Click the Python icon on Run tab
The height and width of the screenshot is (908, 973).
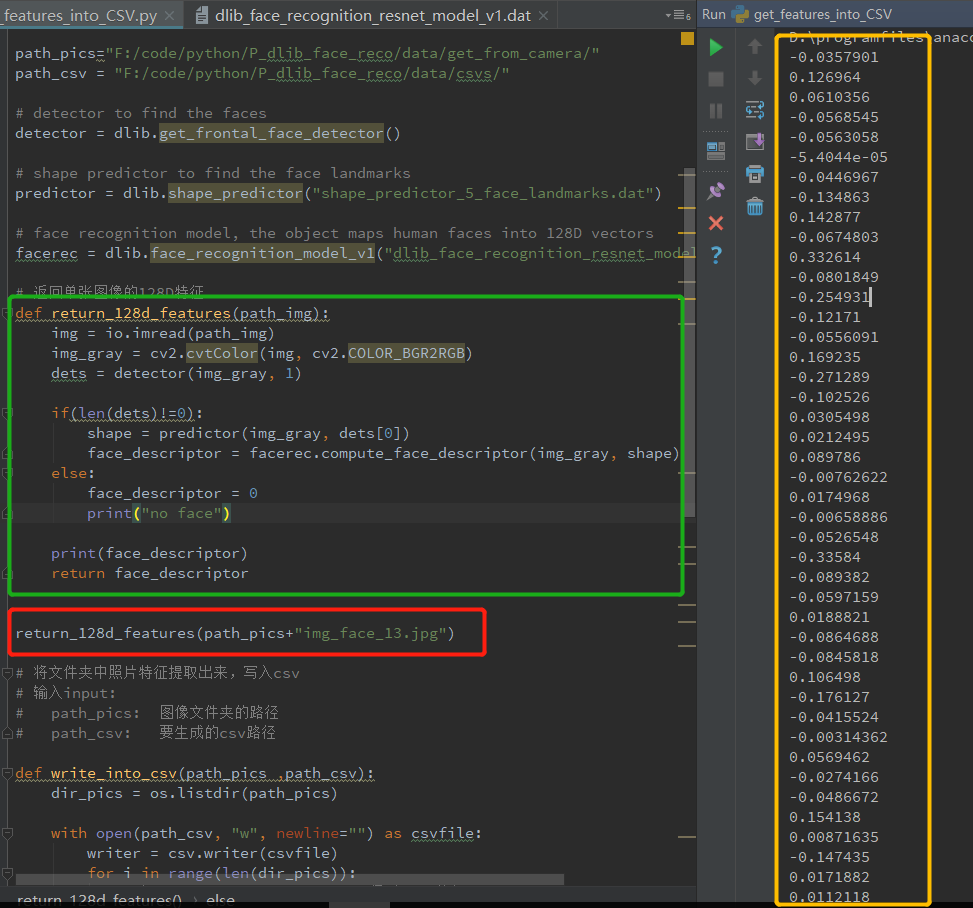[x=740, y=14]
